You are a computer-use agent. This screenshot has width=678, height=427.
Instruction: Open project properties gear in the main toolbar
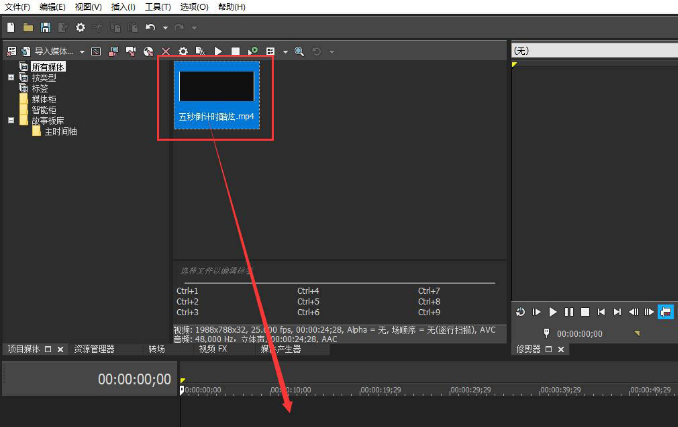point(80,28)
